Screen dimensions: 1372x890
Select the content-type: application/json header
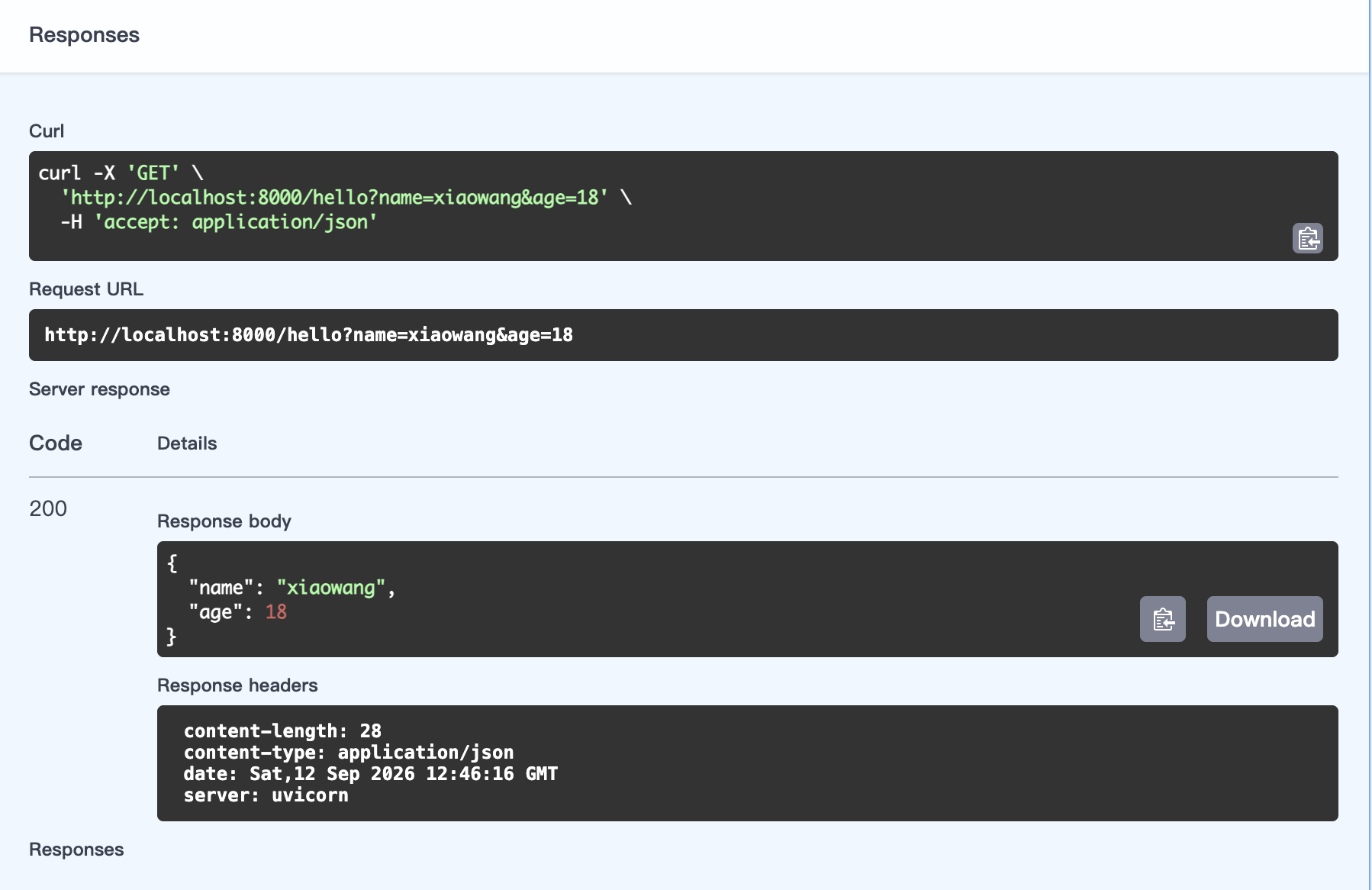pyautogui.click(x=349, y=752)
